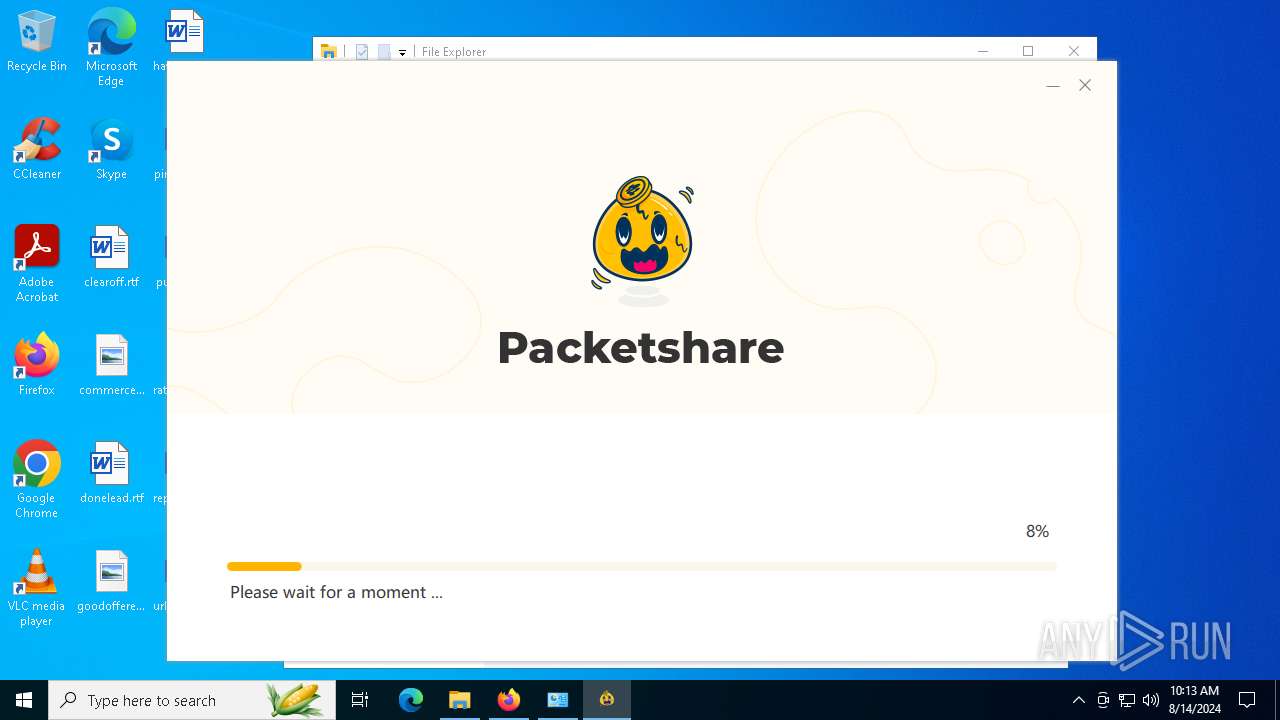This screenshot has height=720, width=1280.
Task: Click the taskbar app next to Firefox
Action: (x=558, y=700)
